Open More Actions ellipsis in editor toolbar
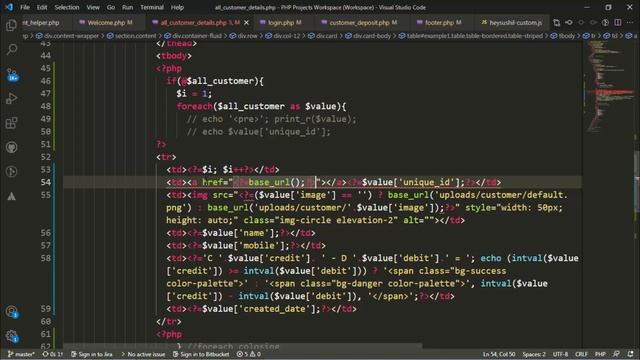Screen dimensions: 640x360 (x=630, y=22)
